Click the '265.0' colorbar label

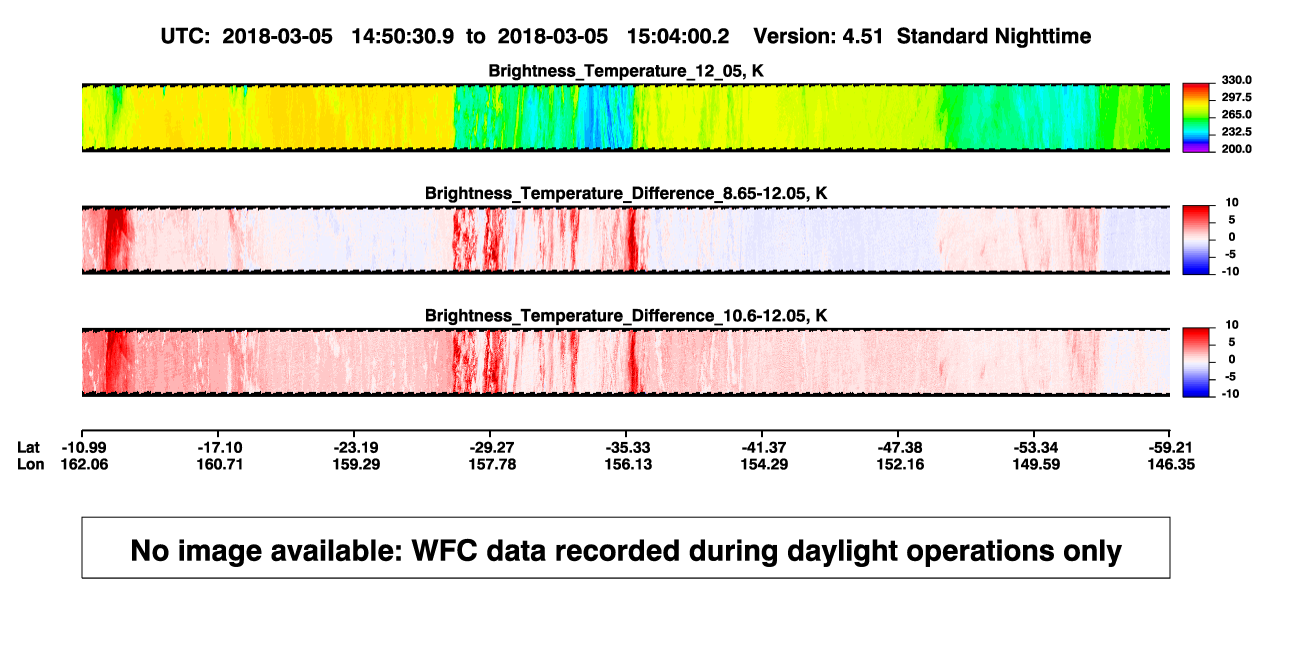pos(1237,115)
